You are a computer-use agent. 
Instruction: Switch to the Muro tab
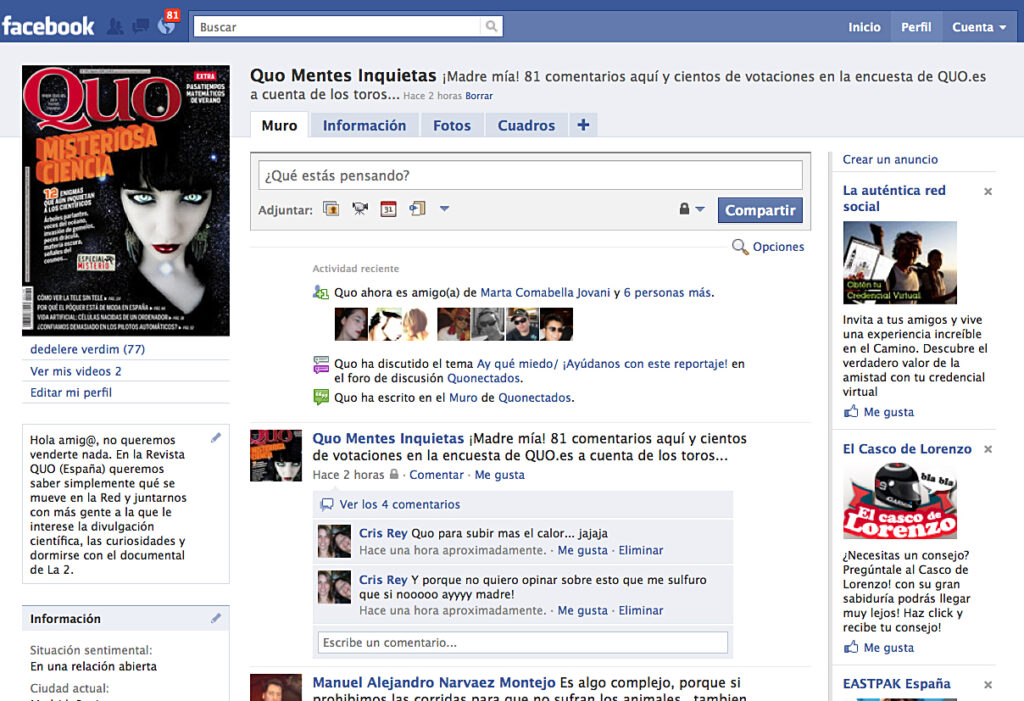(x=280, y=125)
